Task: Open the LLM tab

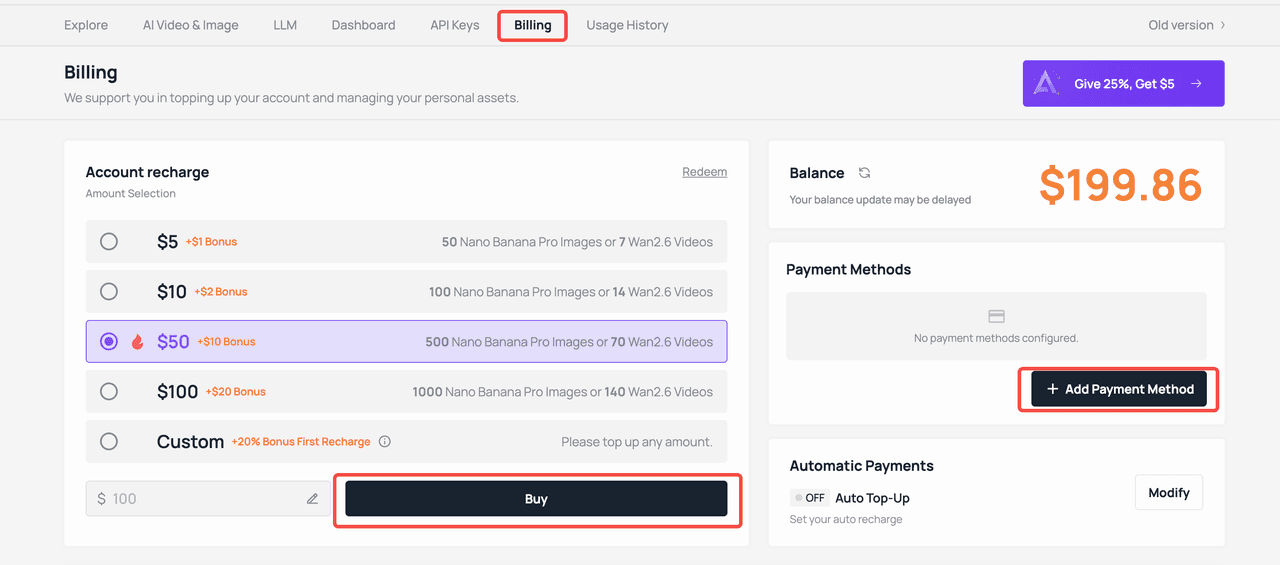Action: click(x=285, y=25)
